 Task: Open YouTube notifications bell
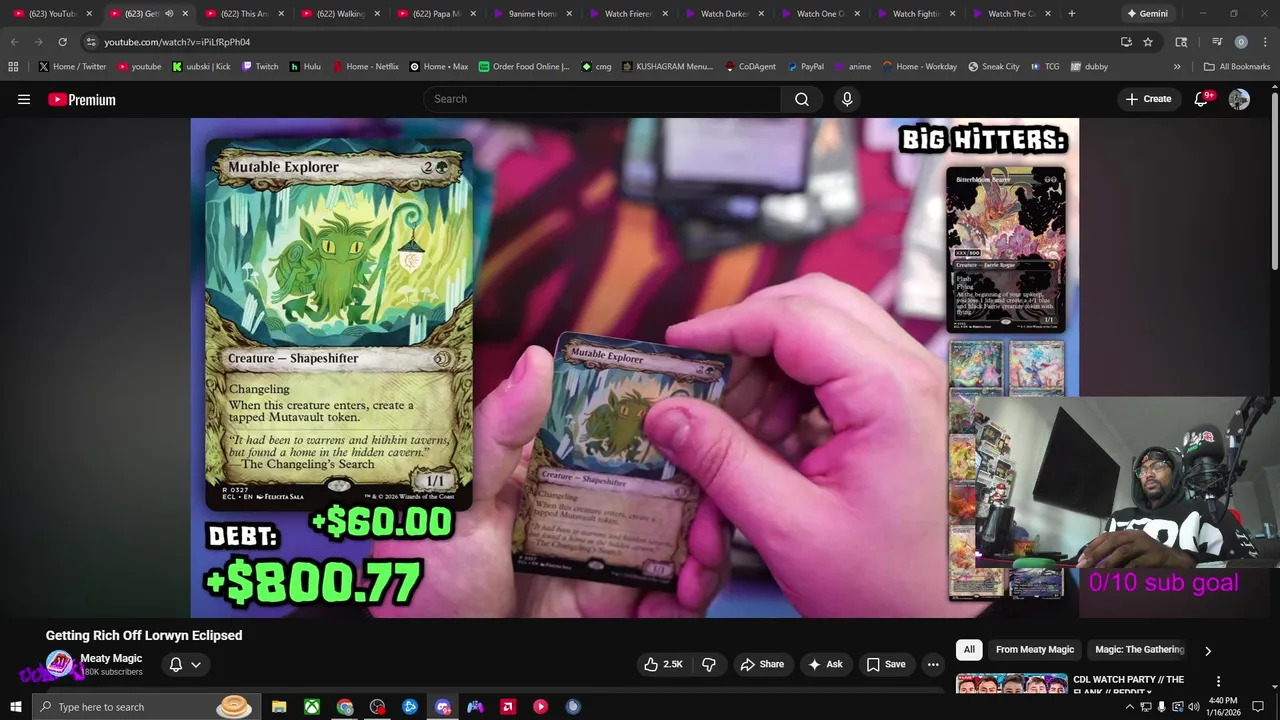point(1201,99)
